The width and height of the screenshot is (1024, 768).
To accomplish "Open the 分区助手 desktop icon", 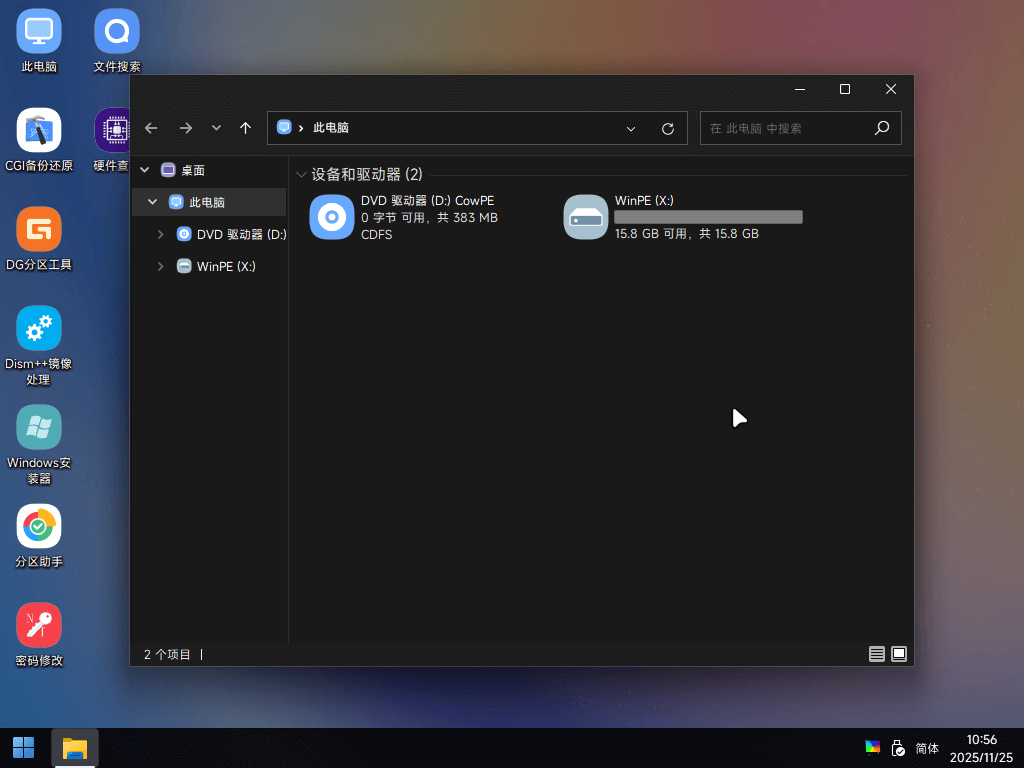I will [39, 536].
